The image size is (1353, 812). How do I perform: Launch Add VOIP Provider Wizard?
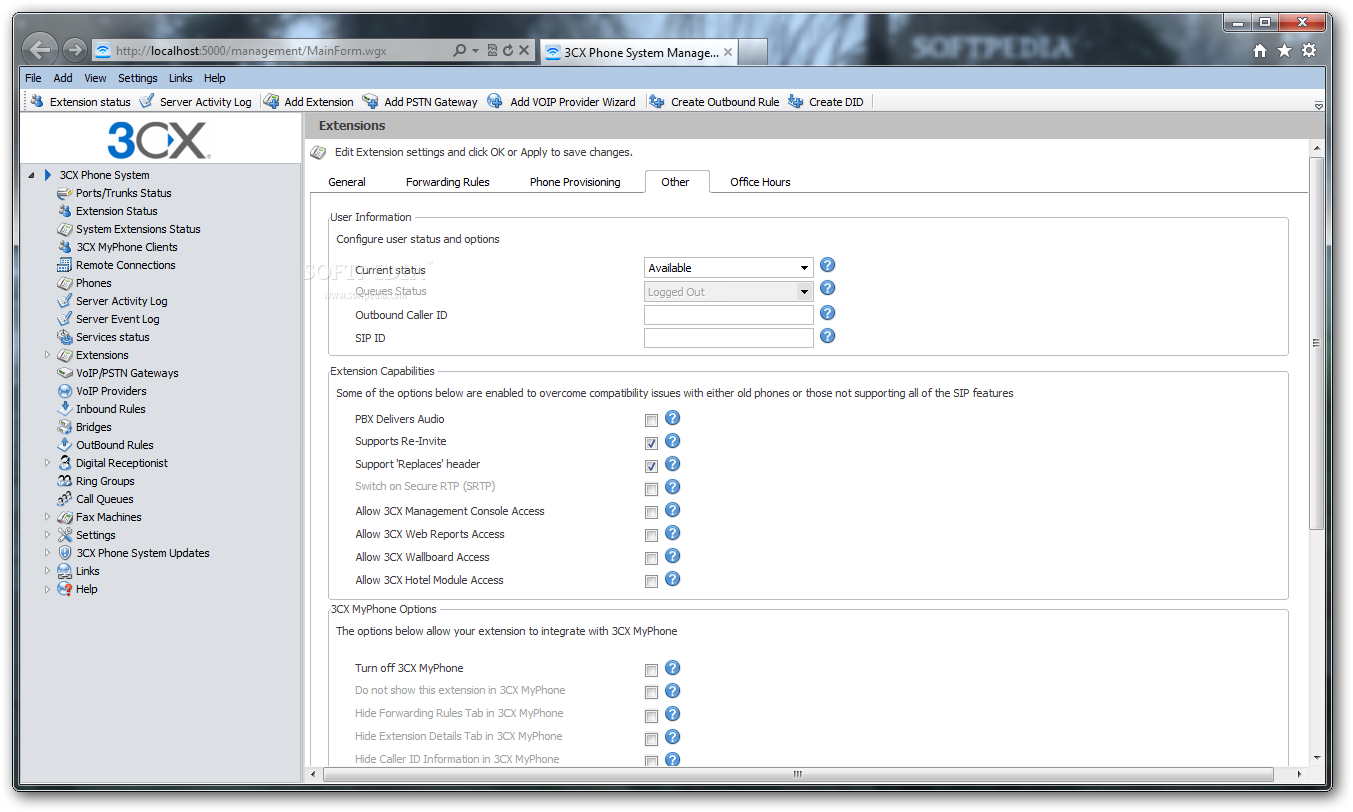coord(561,102)
